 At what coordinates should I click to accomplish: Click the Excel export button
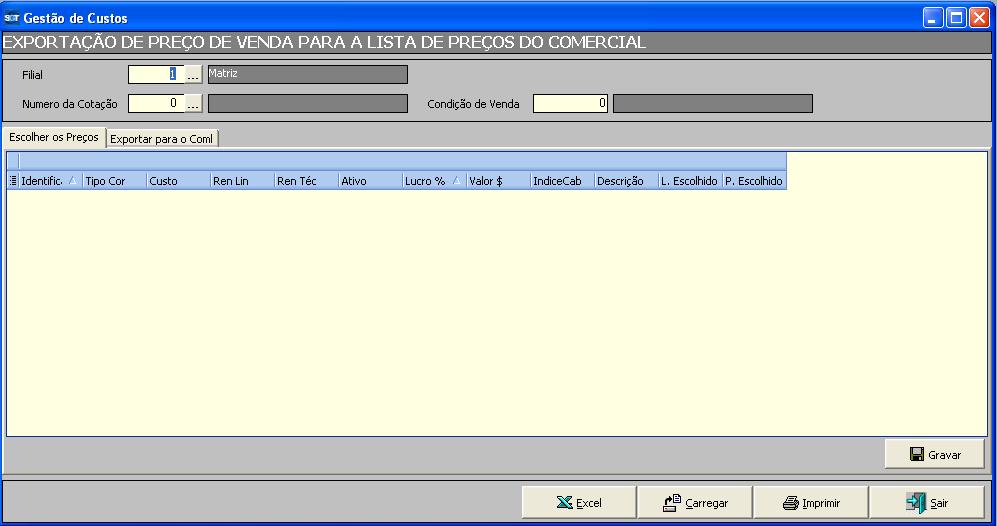point(580,503)
